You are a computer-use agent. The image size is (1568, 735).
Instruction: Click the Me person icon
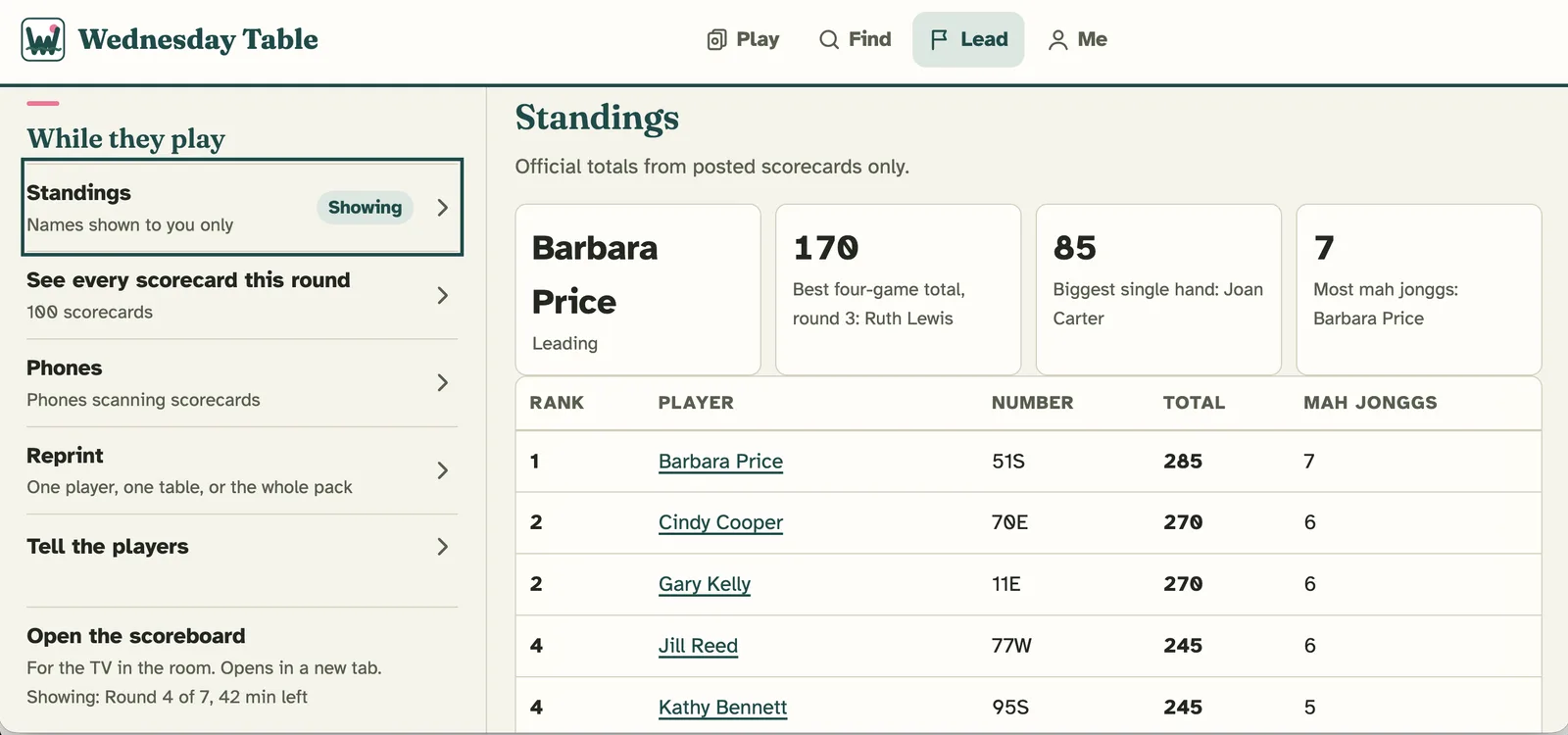(1057, 39)
